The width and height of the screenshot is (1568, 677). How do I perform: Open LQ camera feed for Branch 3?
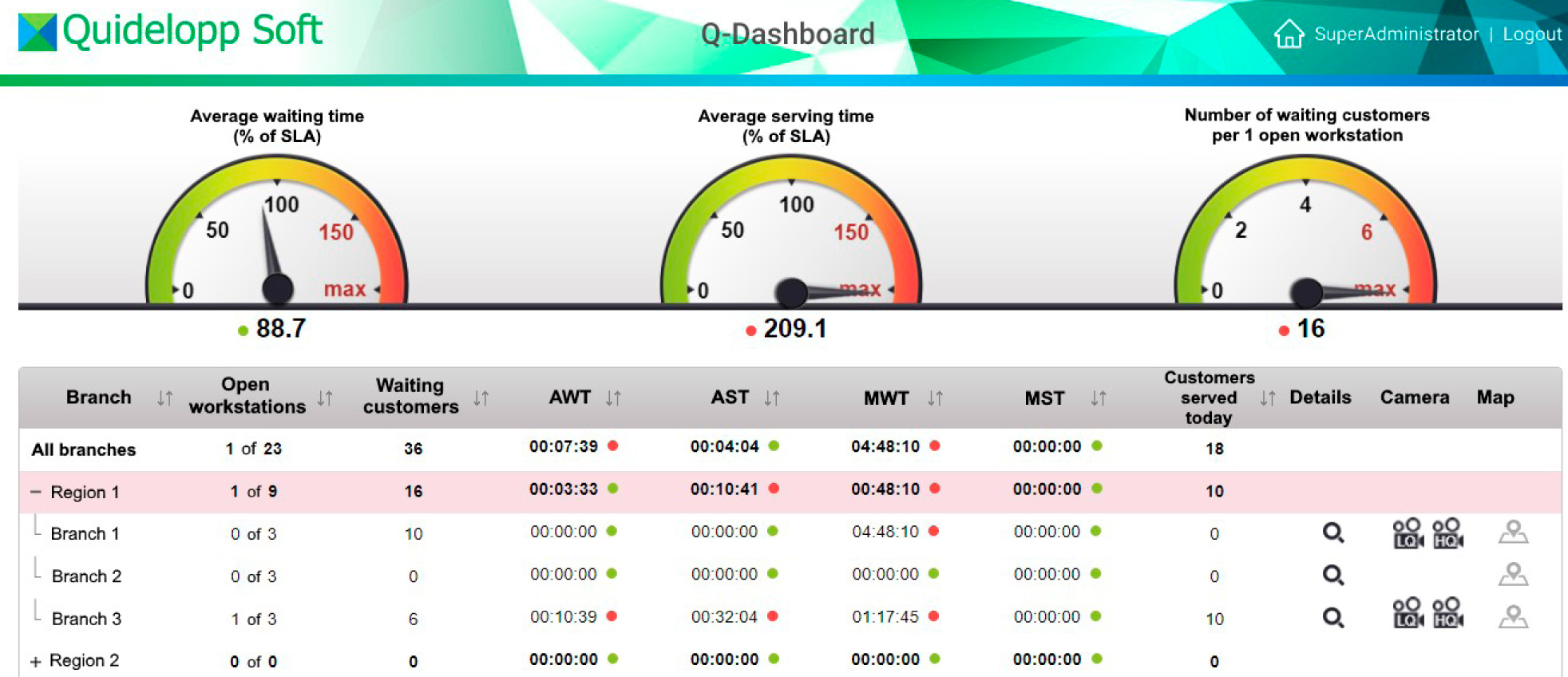pos(1408,612)
